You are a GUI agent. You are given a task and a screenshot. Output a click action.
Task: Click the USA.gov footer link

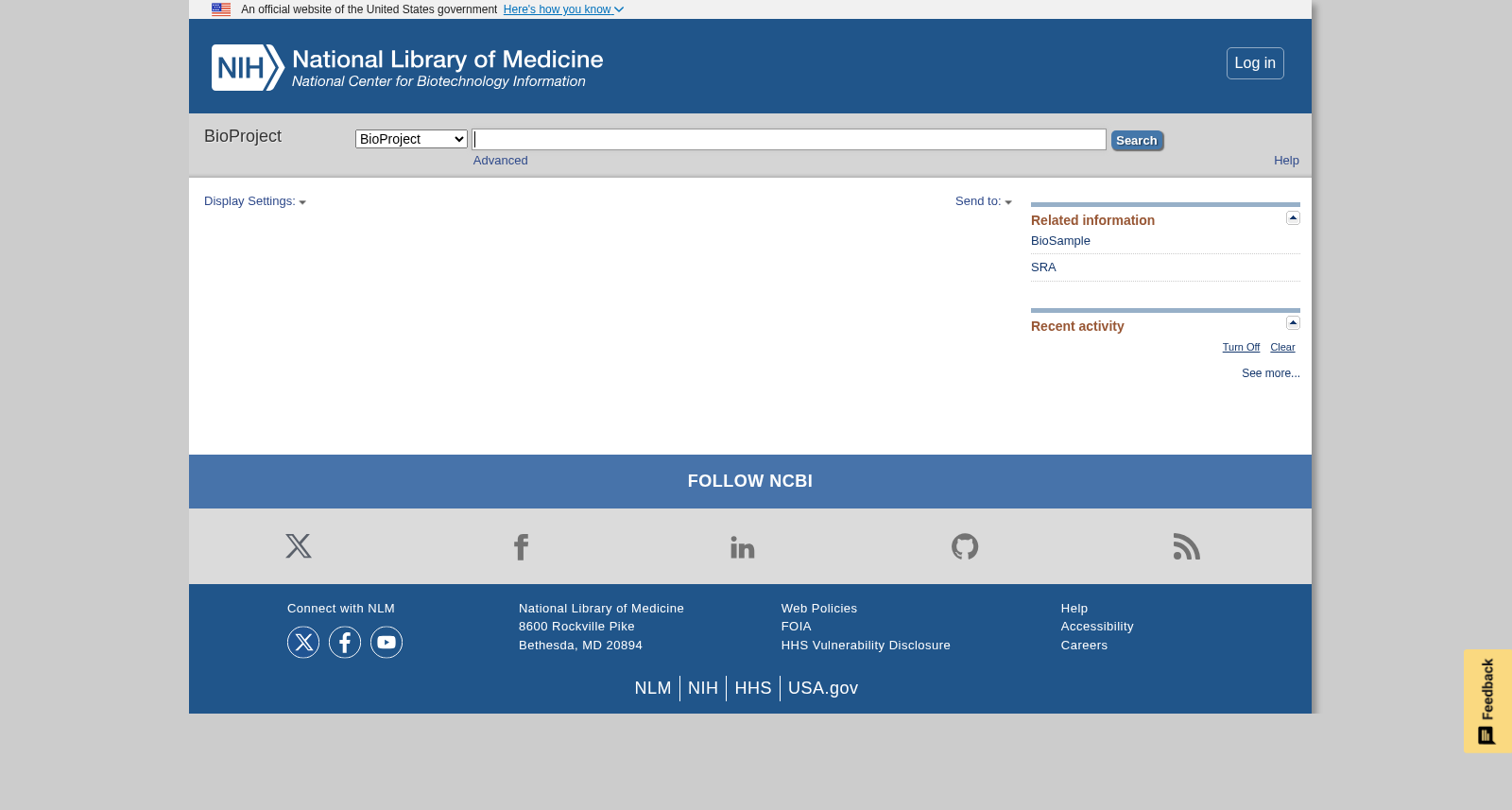click(823, 688)
